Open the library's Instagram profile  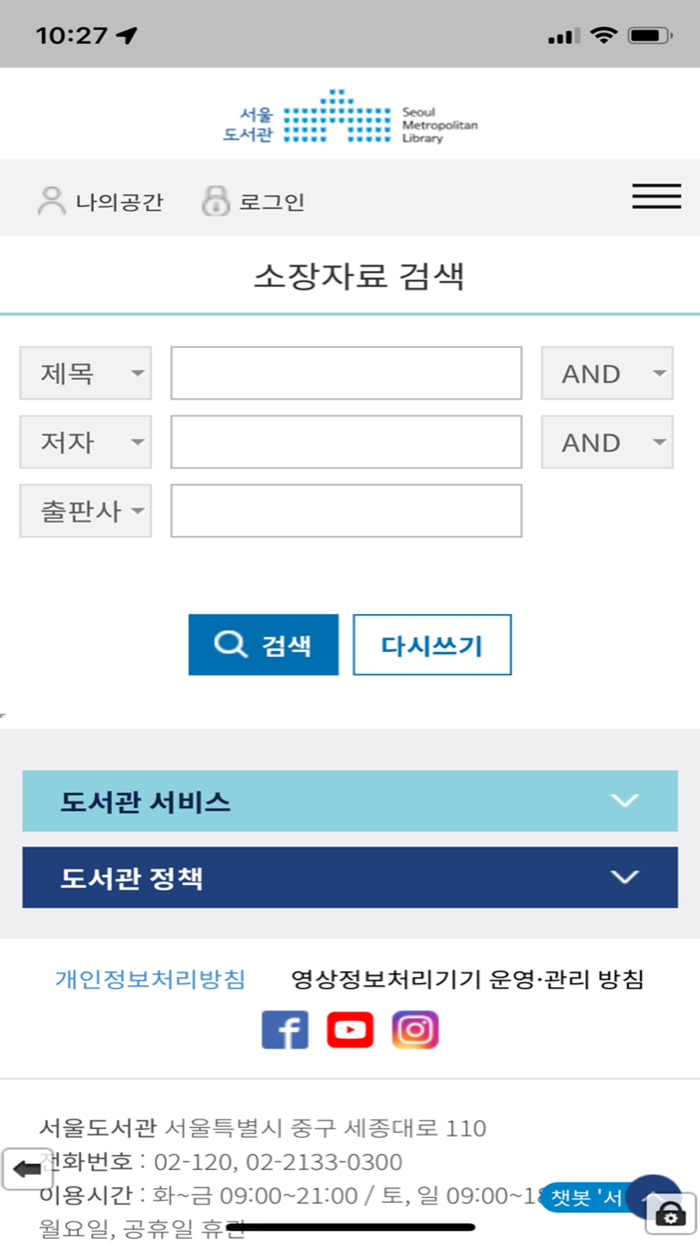(417, 1029)
